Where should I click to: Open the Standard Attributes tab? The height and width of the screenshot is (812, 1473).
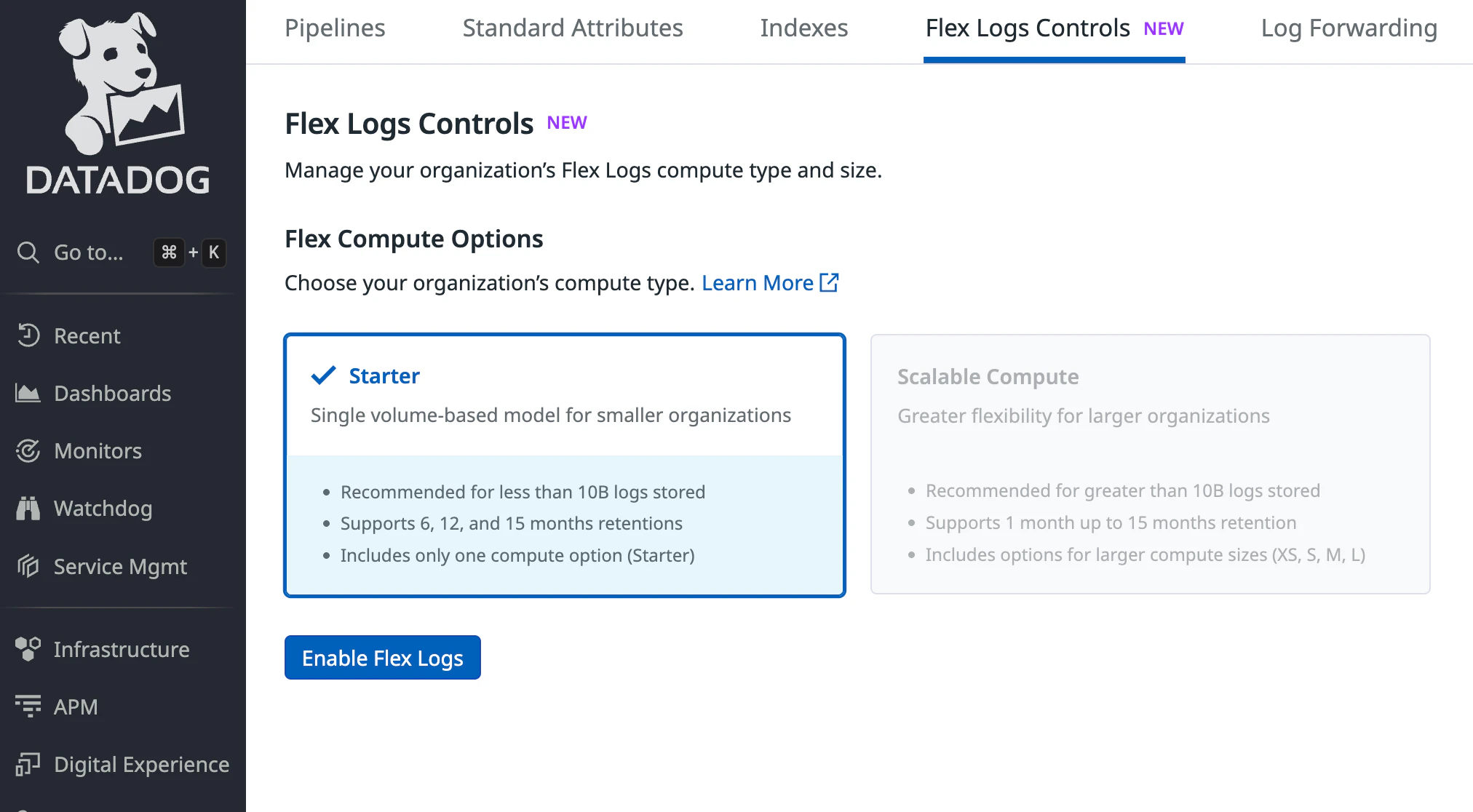[x=573, y=28]
